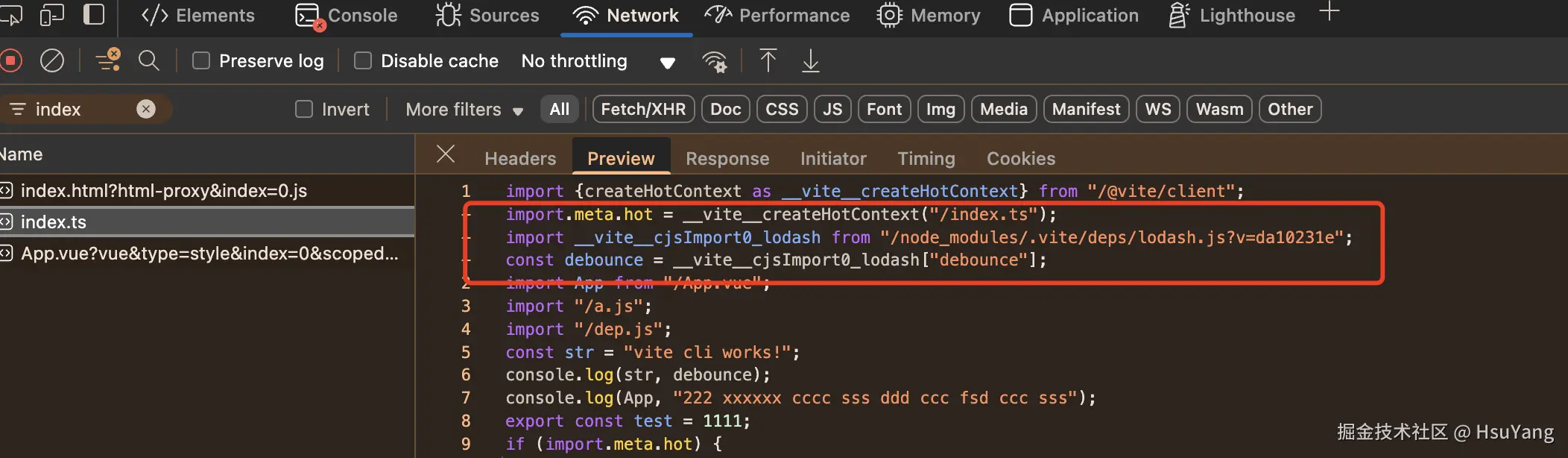Stop recording network log
Screen dimensions: 1568x458
coord(11,60)
